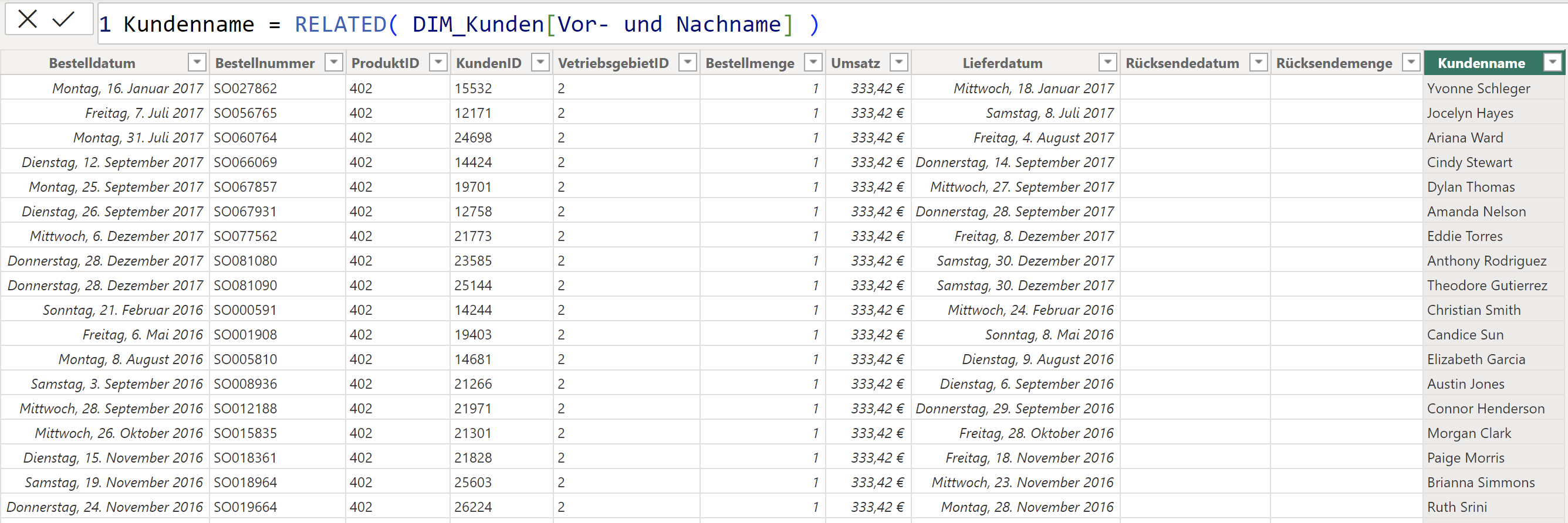
Task: Click customer name Jocelyn Hayes
Action: pos(1469,113)
